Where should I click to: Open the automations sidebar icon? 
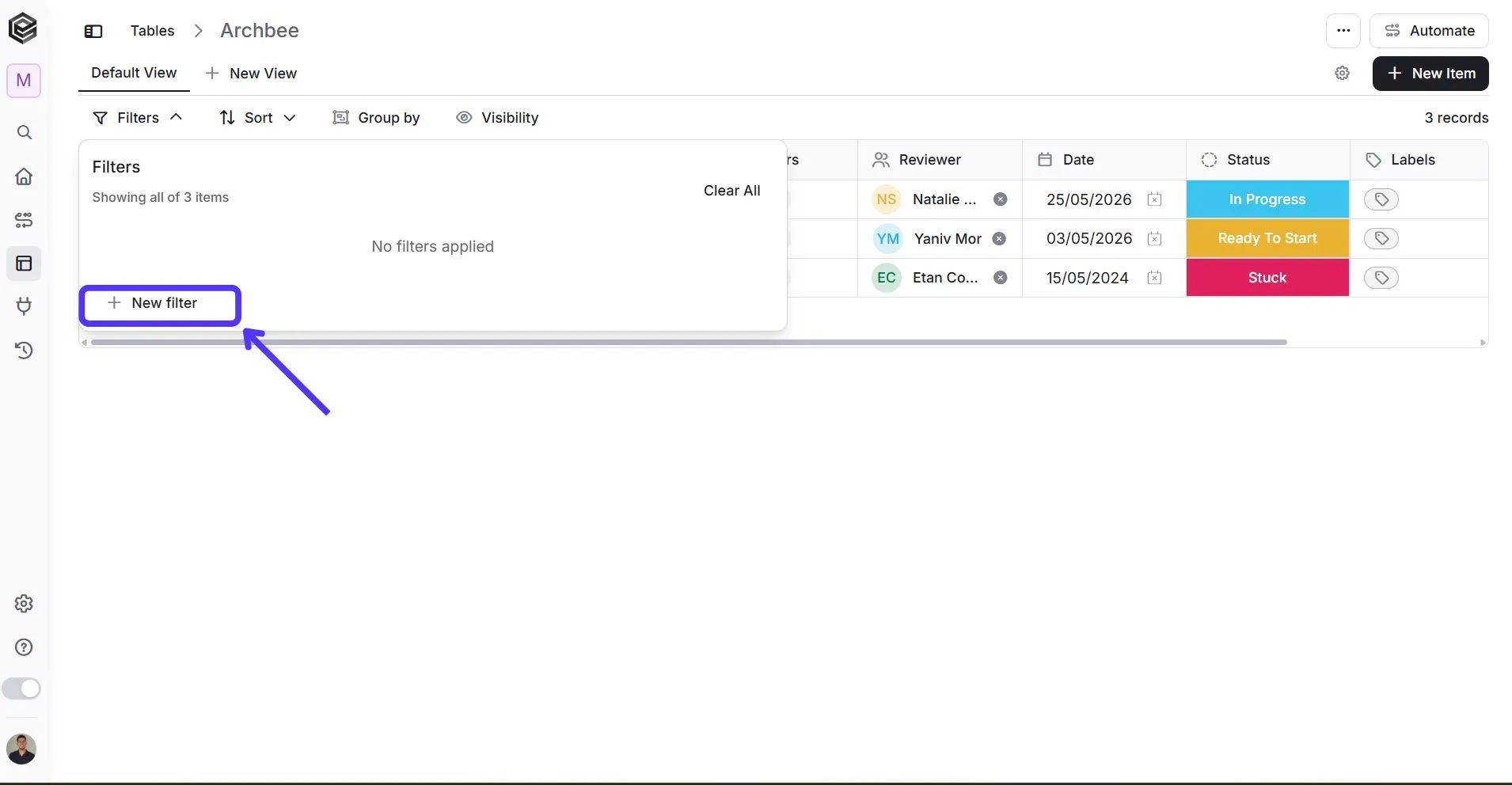25,220
